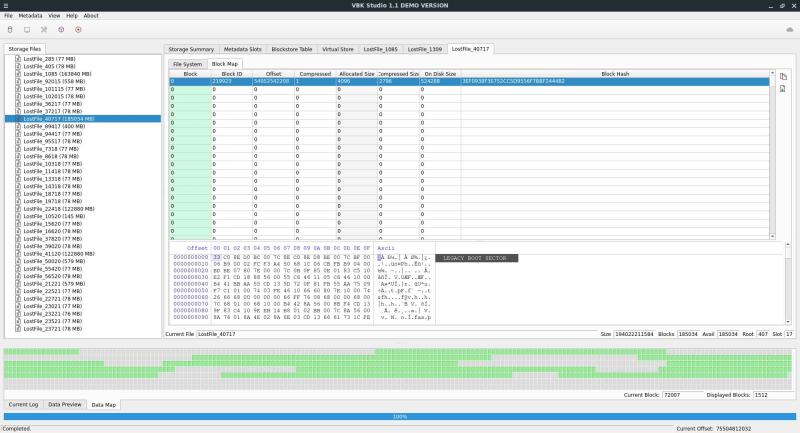Click file icon of LostFile_285
This screenshot has width=800, height=433.
tap(18, 59)
